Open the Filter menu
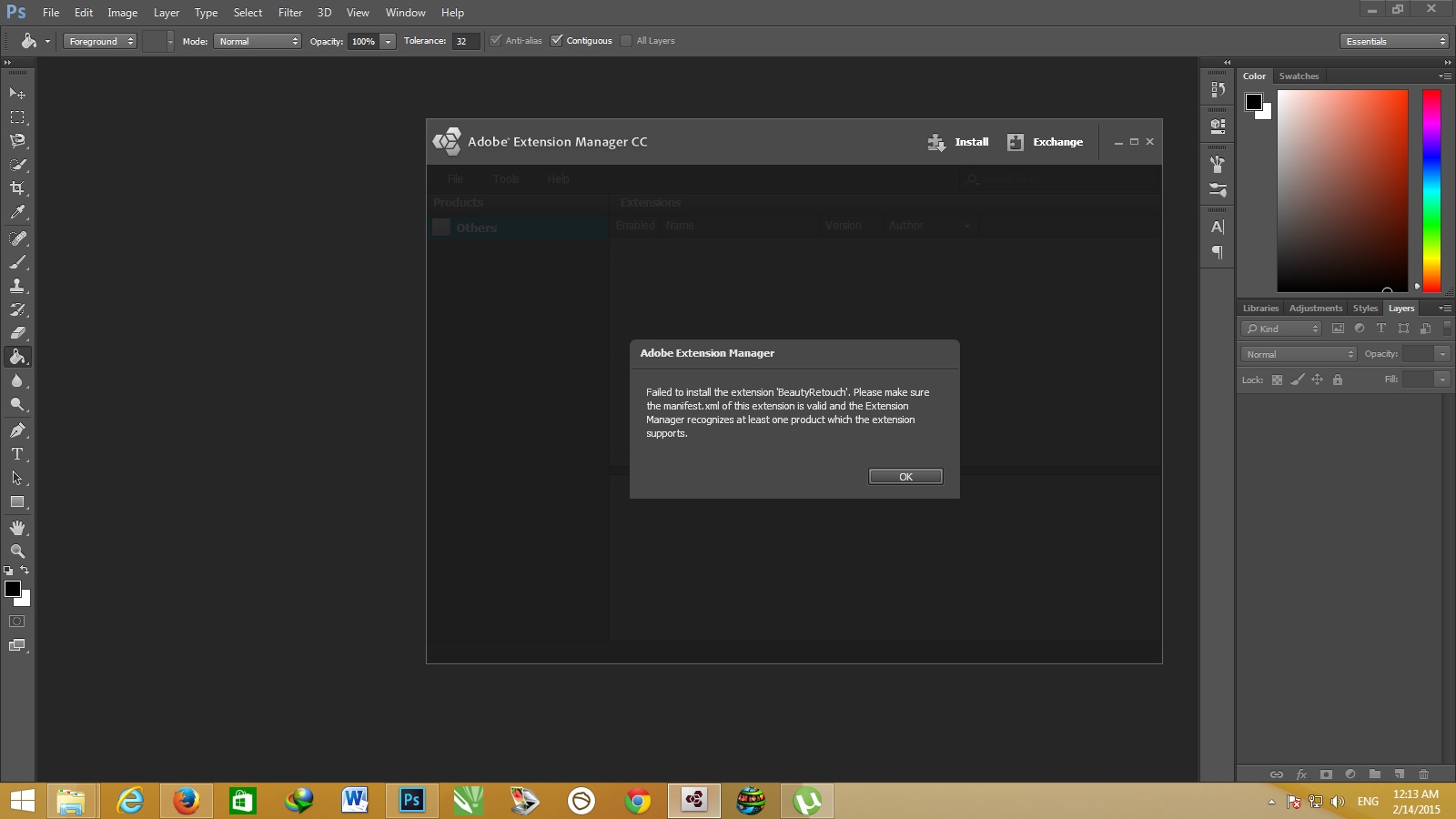The height and width of the screenshot is (819, 1456). 290,13
